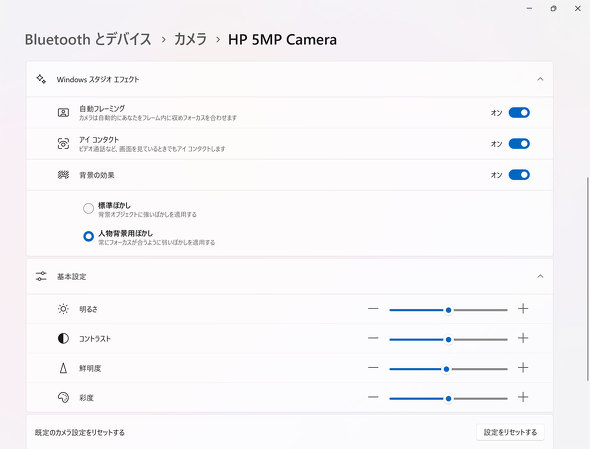Click 設定をリセットする button
Image resolution: width=590 pixels, height=449 pixels.
(510, 432)
